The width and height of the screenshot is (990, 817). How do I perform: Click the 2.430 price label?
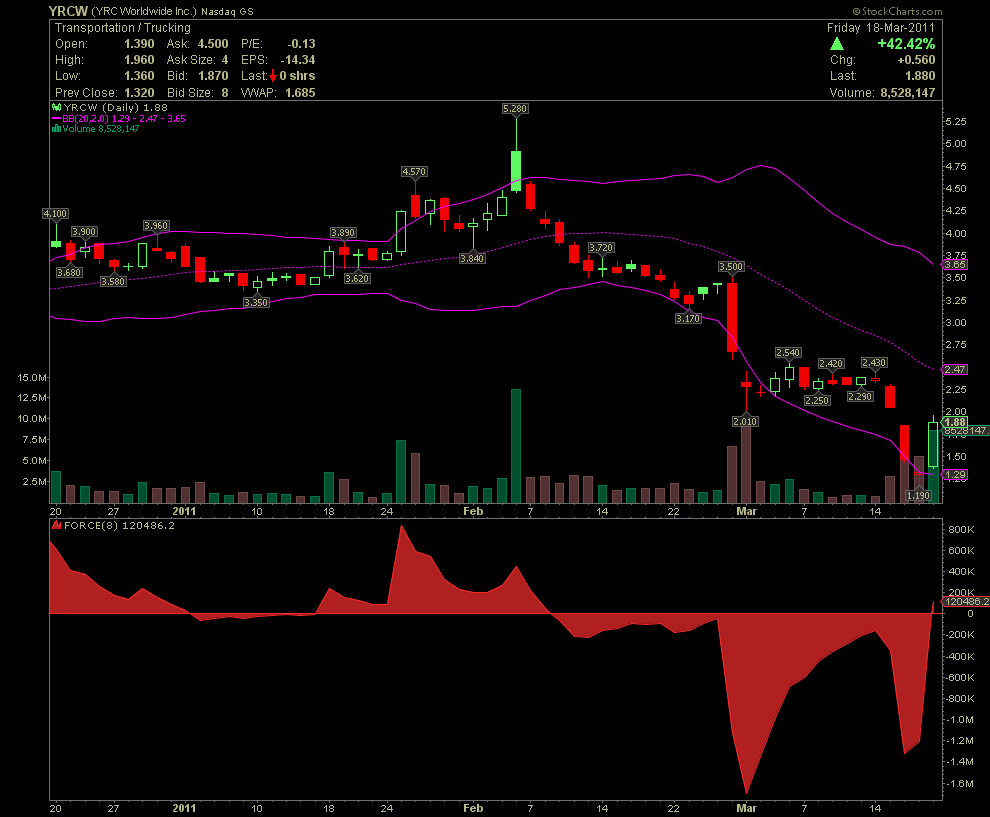point(874,363)
